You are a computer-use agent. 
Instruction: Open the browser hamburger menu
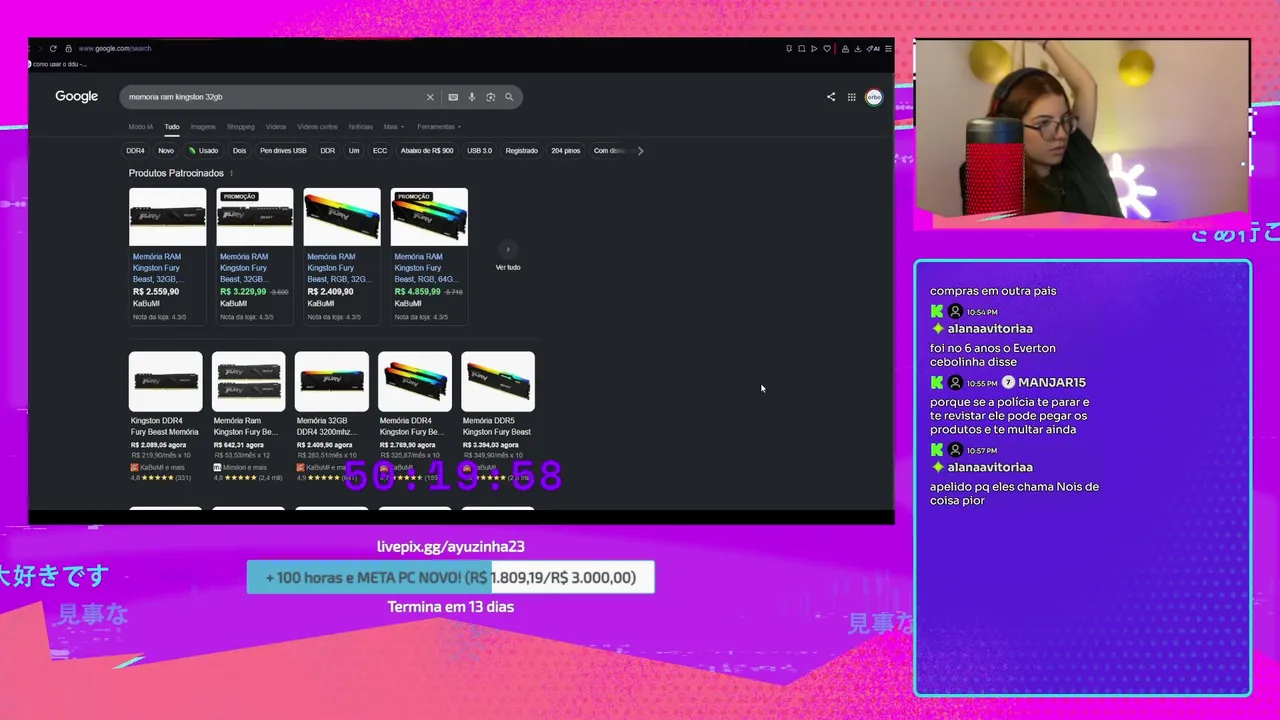click(888, 48)
